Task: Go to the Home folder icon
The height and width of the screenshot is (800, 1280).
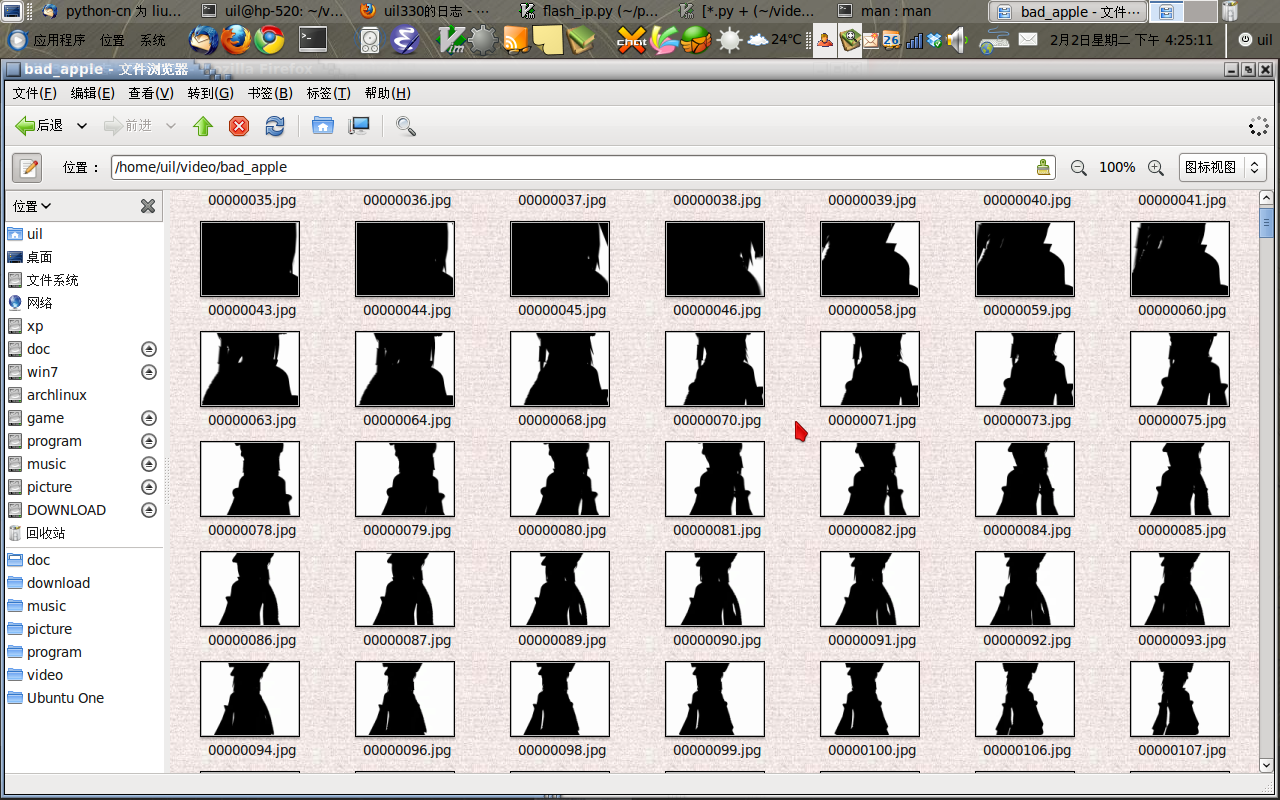Action: click(x=322, y=126)
